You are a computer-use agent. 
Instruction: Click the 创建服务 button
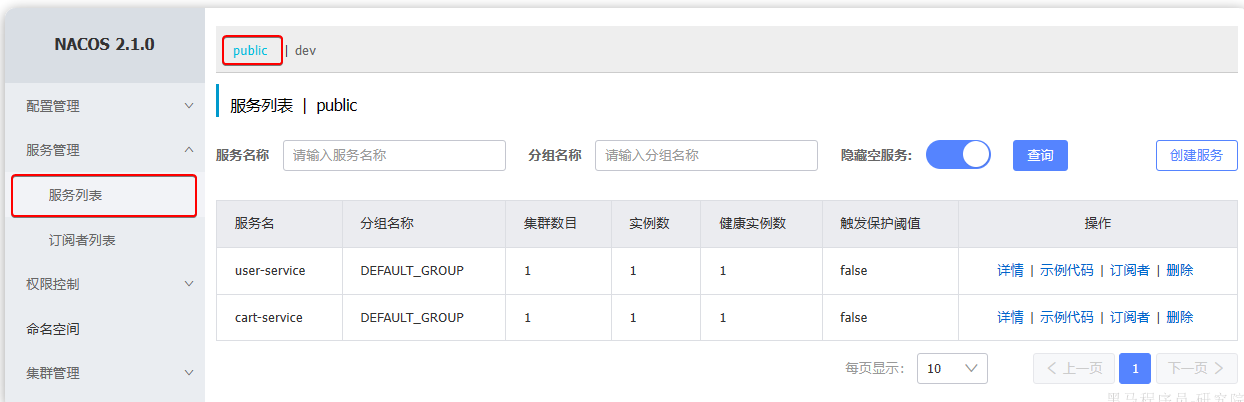pos(1196,155)
